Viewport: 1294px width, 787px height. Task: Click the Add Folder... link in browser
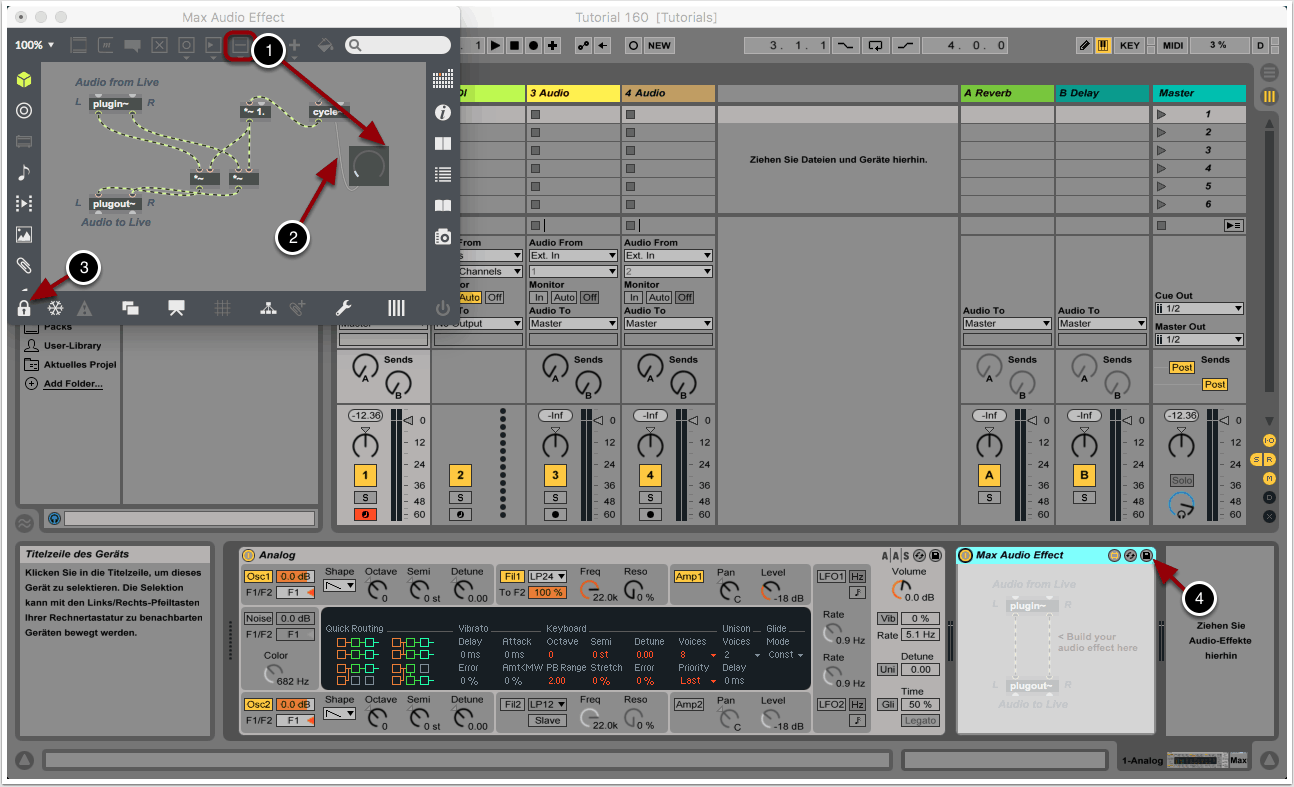coord(72,383)
